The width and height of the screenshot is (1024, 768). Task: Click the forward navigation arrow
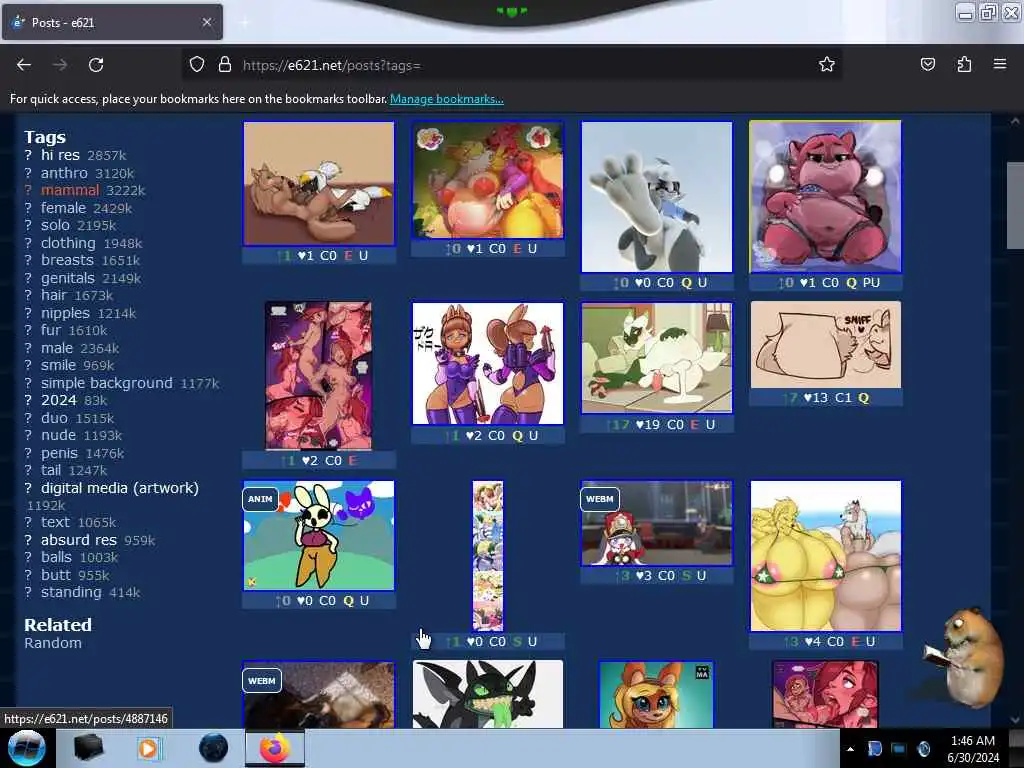[60, 65]
